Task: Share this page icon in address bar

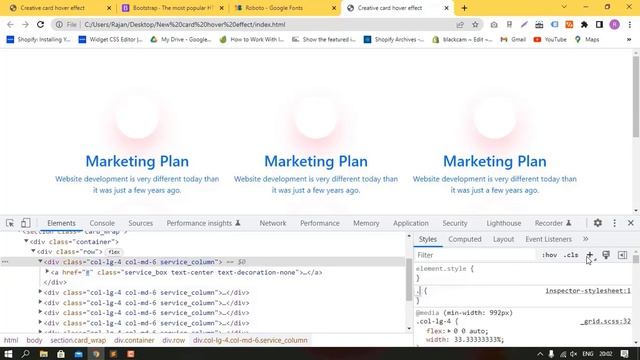Action: 460,24
